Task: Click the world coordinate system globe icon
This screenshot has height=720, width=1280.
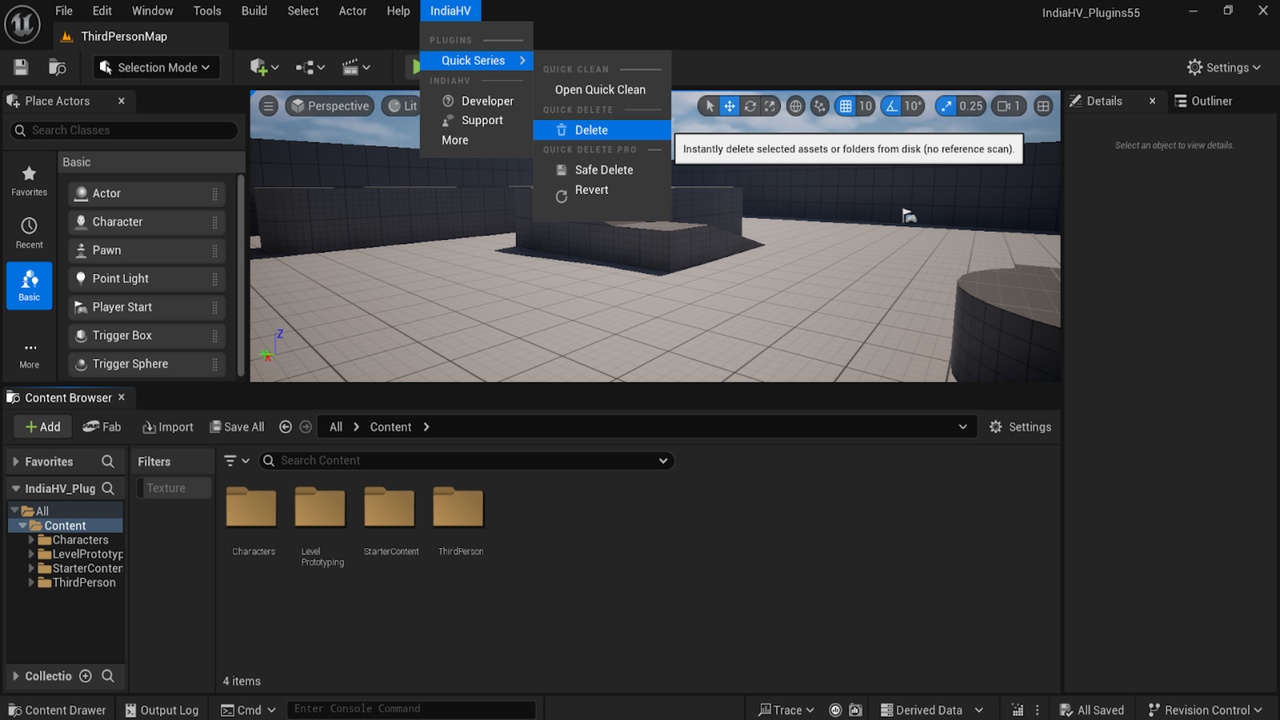Action: pos(796,106)
